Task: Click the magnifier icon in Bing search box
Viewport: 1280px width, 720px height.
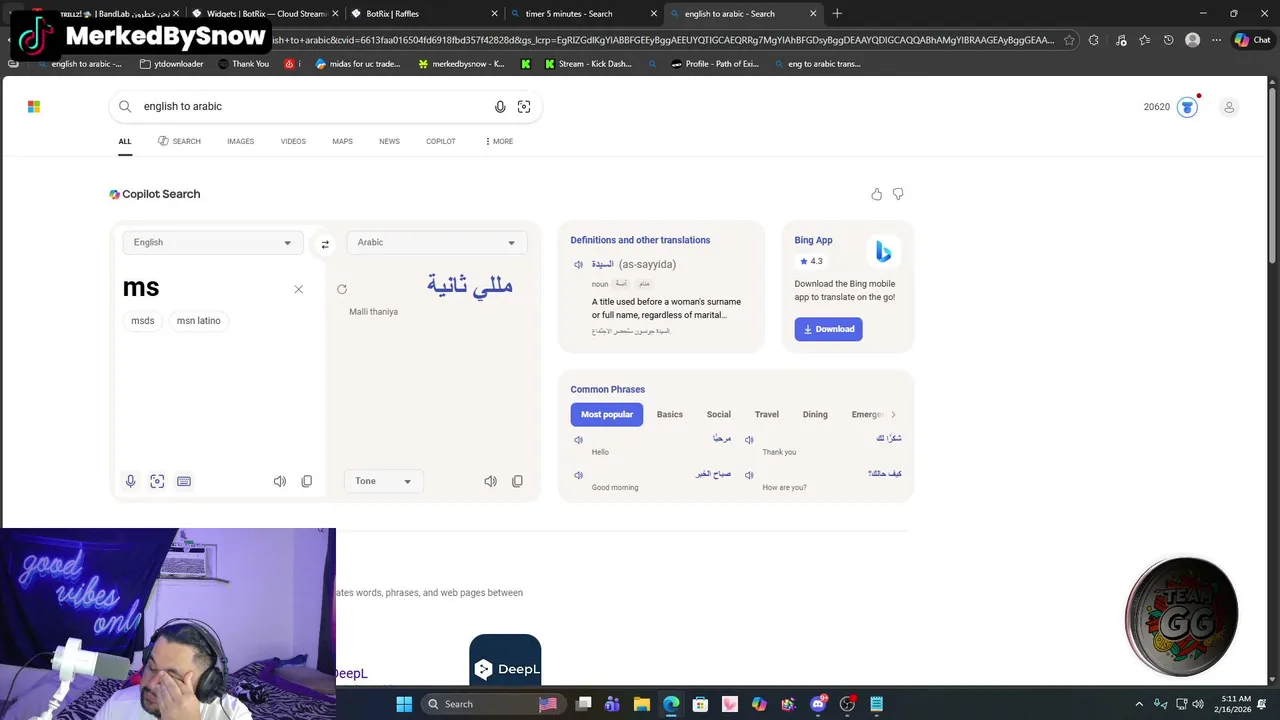Action: point(125,106)
